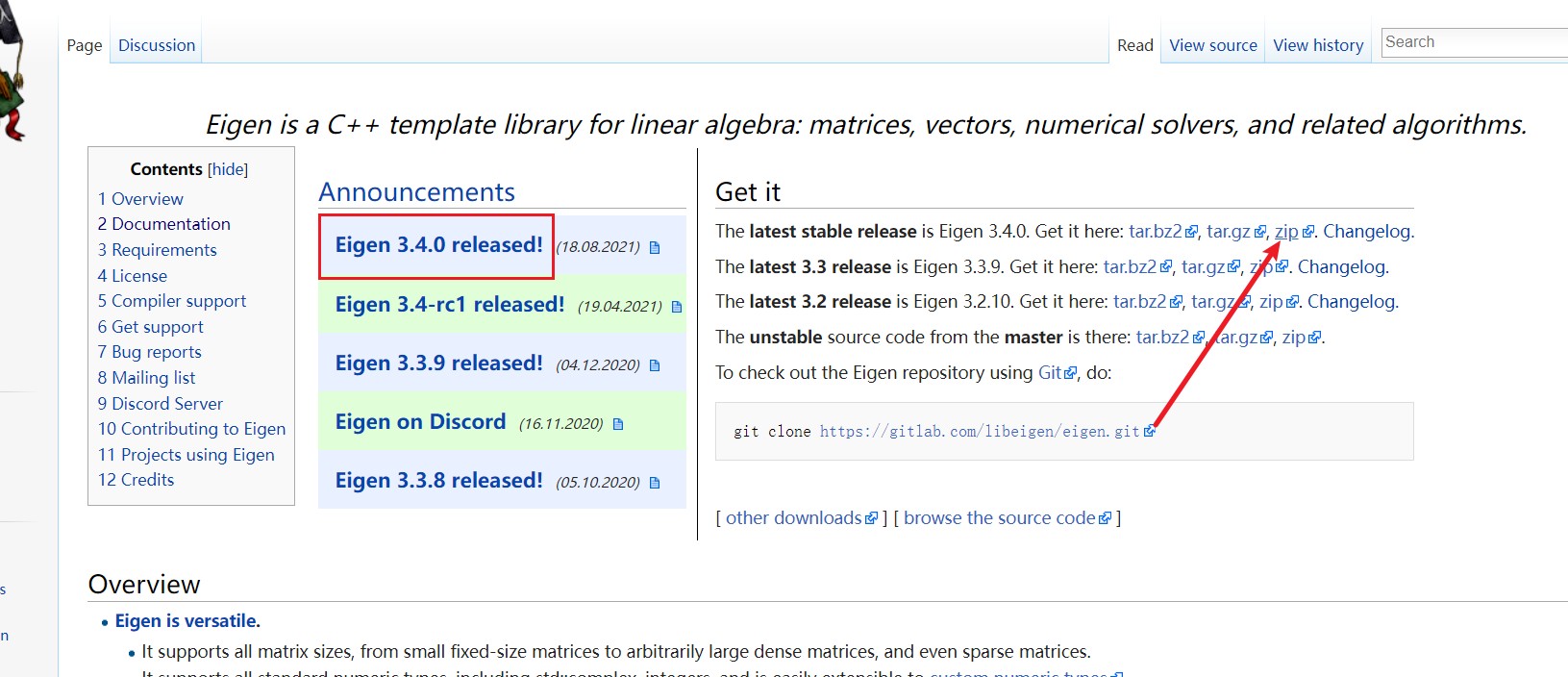Open the document icon beside Eigen 3.4.0 released
Image resolution: width=1568 pixels, height=677 pixels.
[655, 248]
